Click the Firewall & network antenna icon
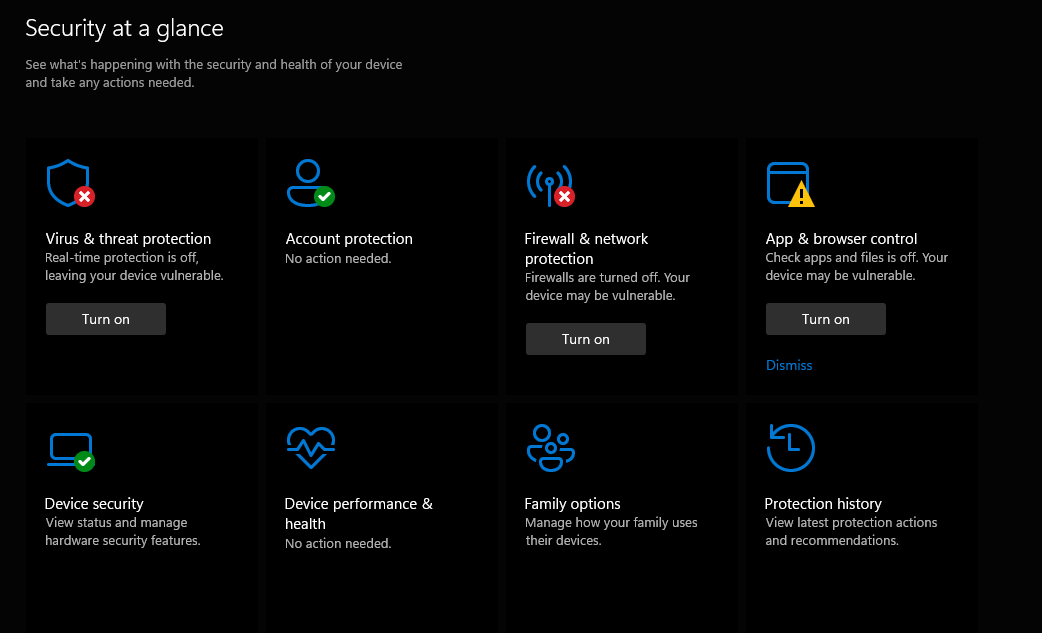The width and height of the screenshot is (1042, 633). pos(549,184)
